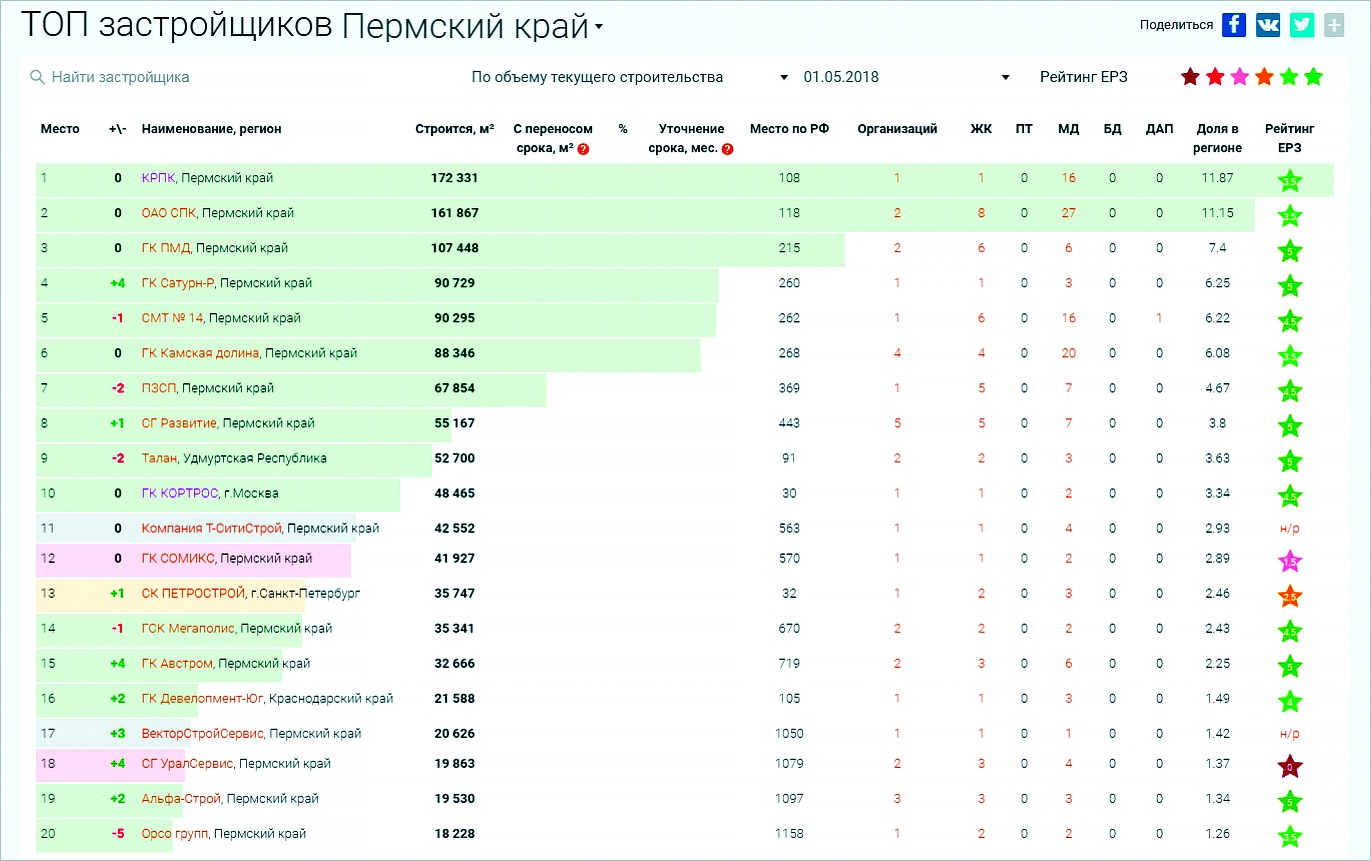1371x861 pixels.
Task: Click the rating star in ГК Австром row
Action: point(1290,666)
